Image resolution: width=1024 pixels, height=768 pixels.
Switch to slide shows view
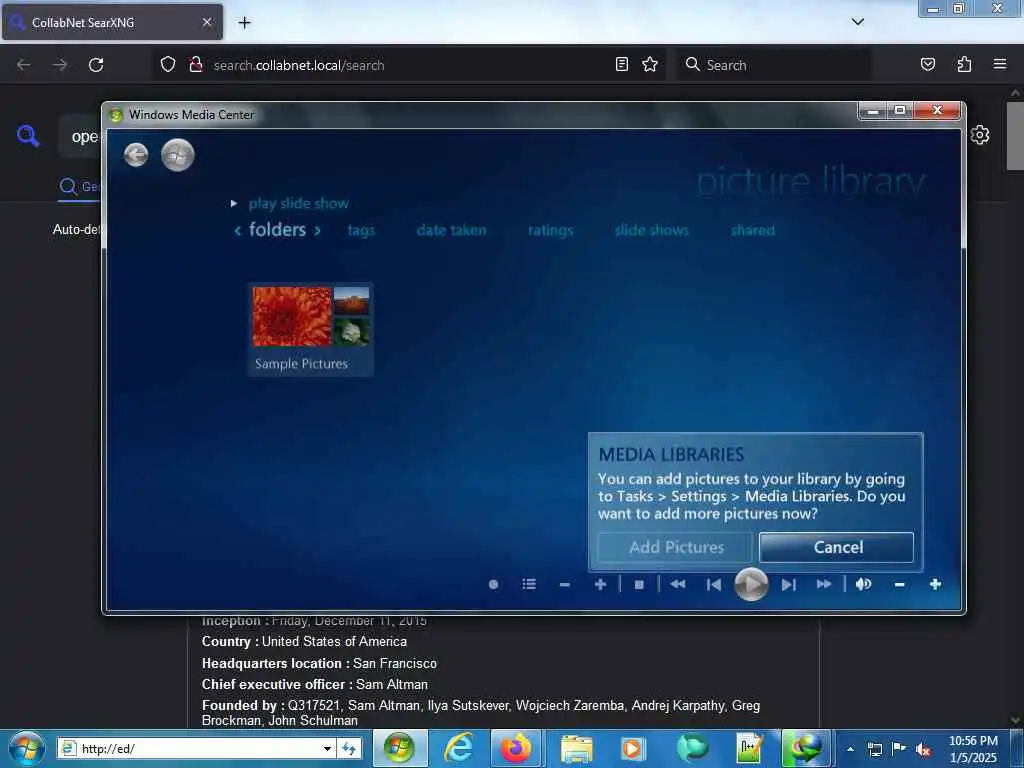(x=652, y=230)
